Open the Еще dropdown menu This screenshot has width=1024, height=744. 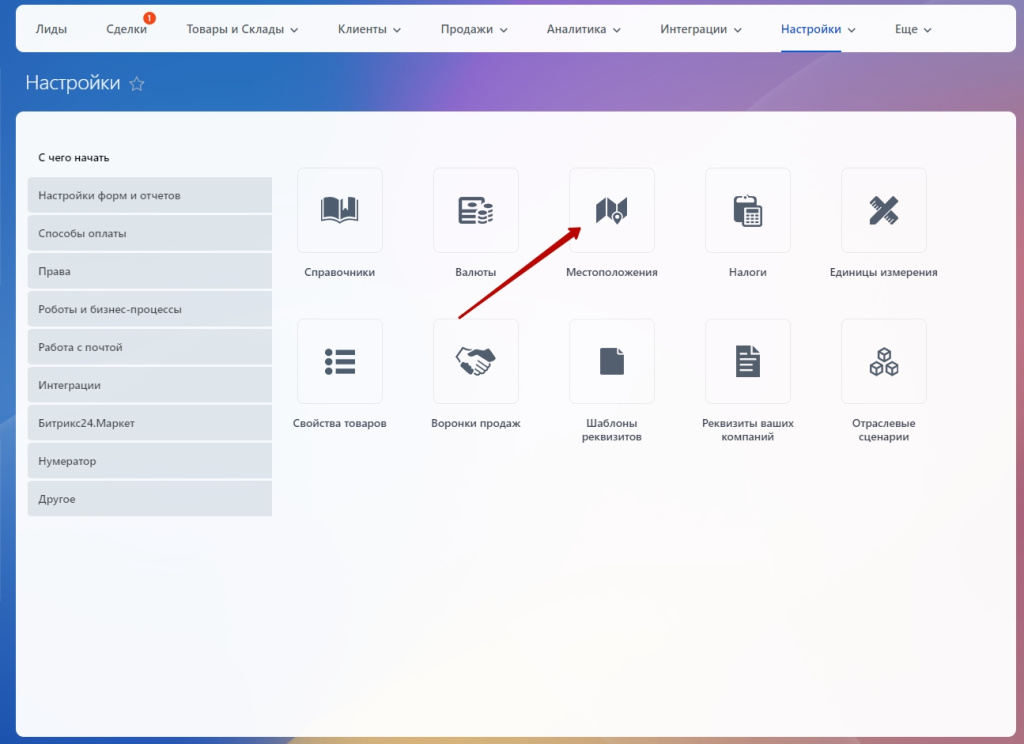coord(912,30)
